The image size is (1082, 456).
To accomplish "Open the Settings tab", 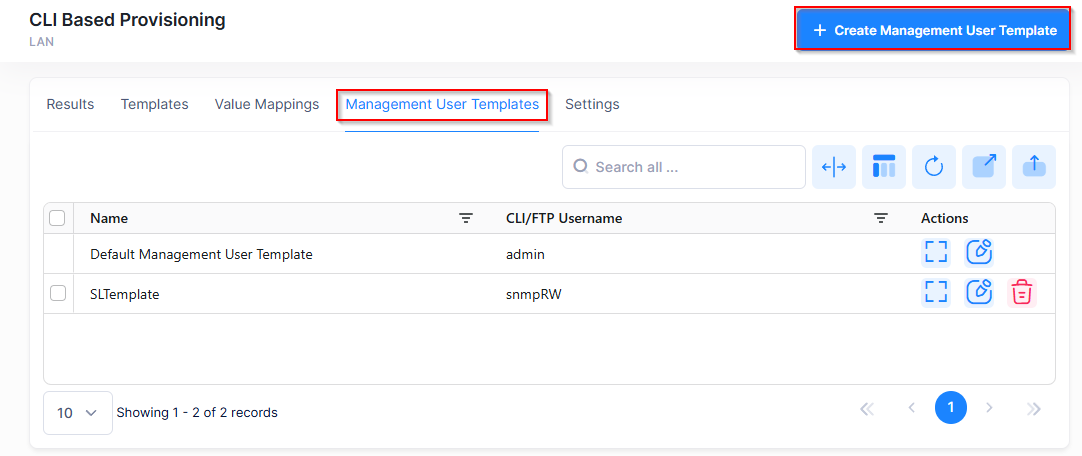I will [592, 104].
